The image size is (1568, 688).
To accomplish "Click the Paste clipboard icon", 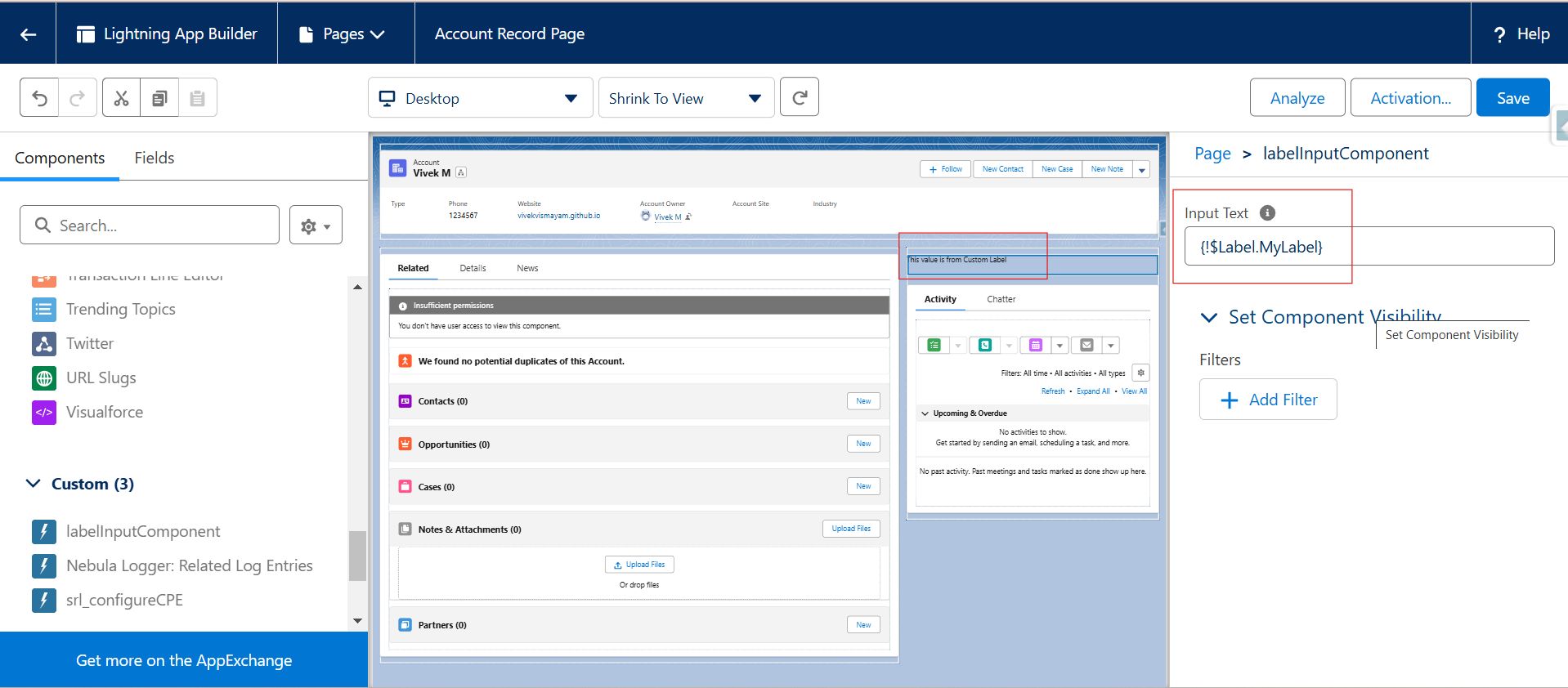I will 197,98.
